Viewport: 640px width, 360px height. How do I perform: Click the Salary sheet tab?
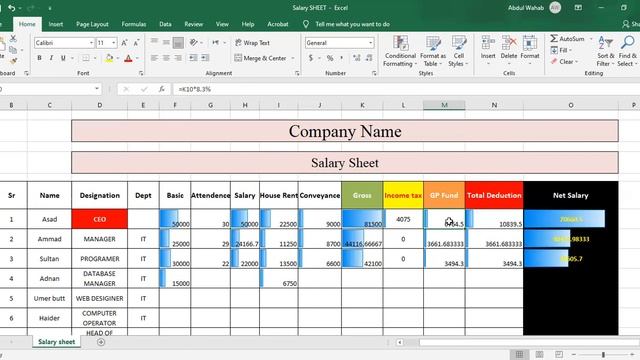pos(56,342)
